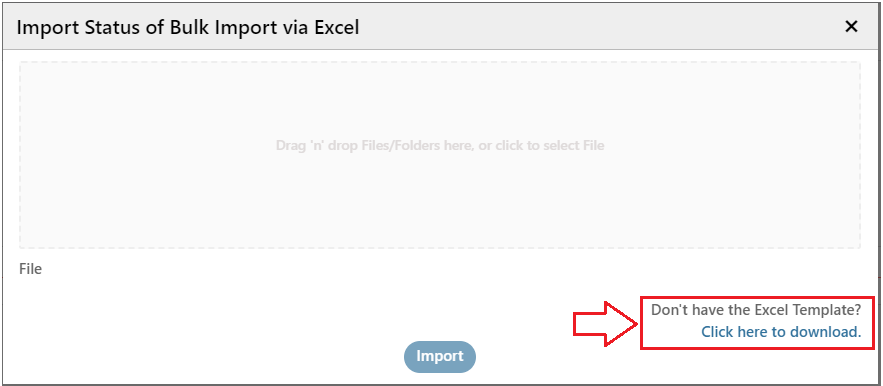Image resolution: width=883 pixels, height=386 pixels.
Task: Click the File label below drop zone
Action: 30,269
